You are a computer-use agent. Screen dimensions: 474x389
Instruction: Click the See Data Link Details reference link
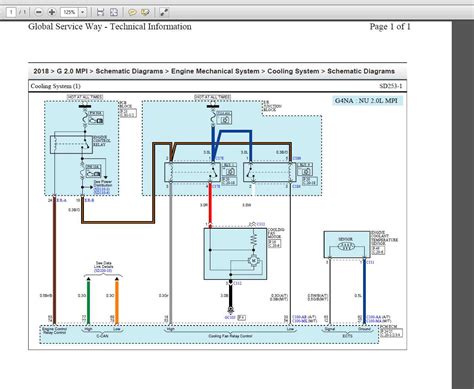(x=103, y=267)
